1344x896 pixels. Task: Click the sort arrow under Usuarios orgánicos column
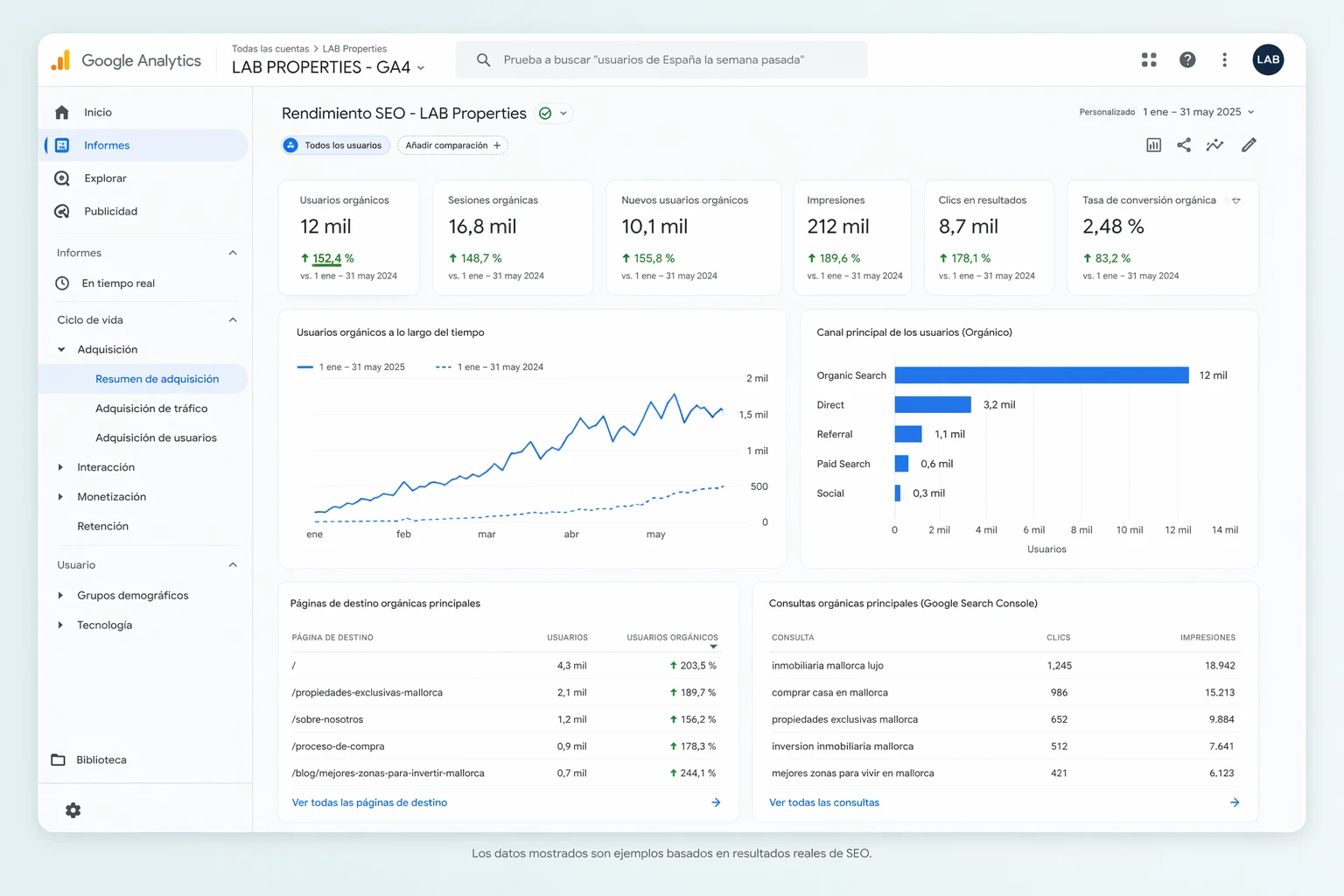coord(714,647)
